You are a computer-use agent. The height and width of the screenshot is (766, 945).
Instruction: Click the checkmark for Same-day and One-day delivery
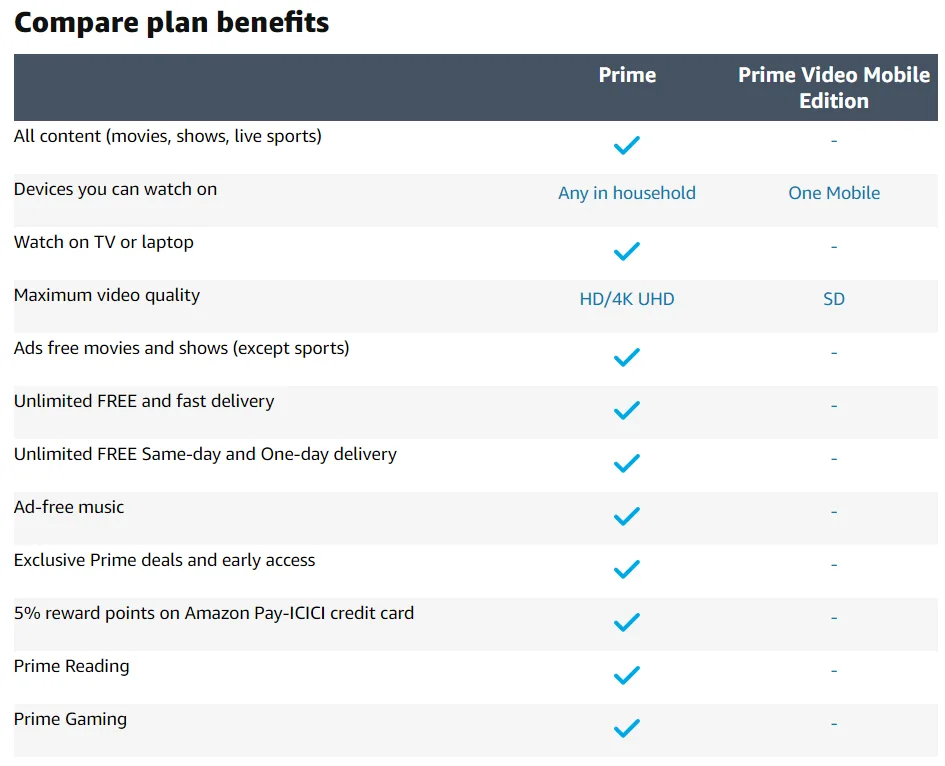pos(626,464)
